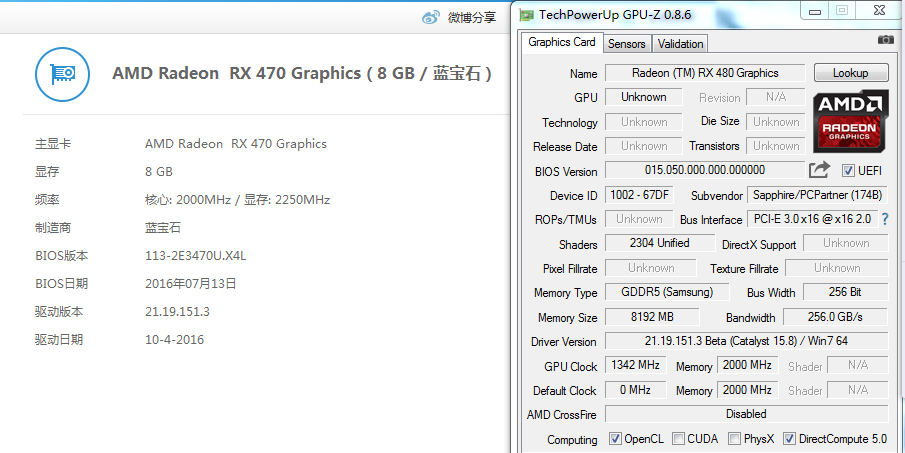Image resolution: width=905 pixels, height=453 pixels.
Task: Click the Bandwidth 256.0 GB/s field
Action: point(835,317)
